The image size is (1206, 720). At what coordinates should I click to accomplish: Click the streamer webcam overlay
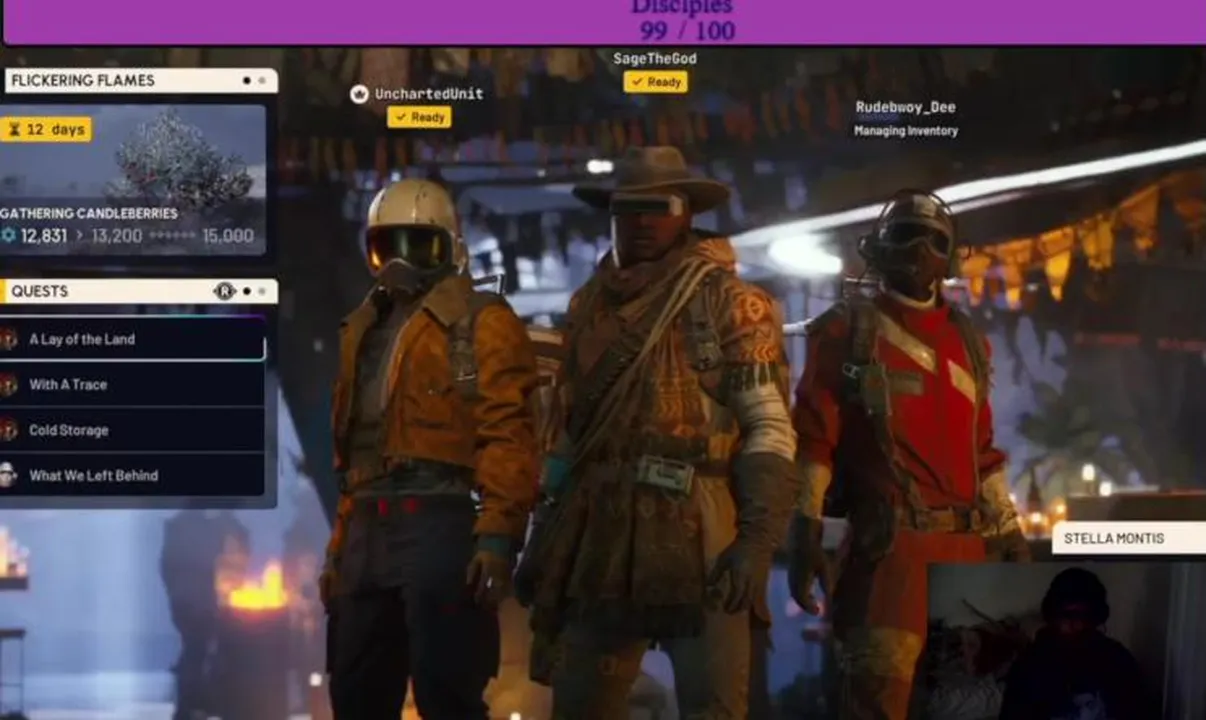pos(1067,641)
